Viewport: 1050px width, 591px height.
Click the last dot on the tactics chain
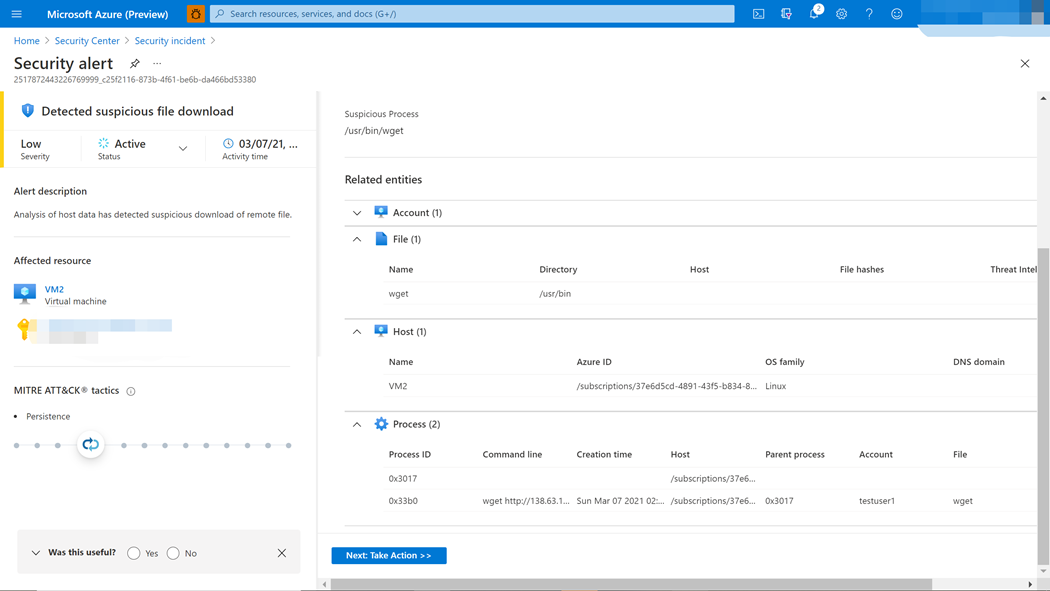[289, 445]
